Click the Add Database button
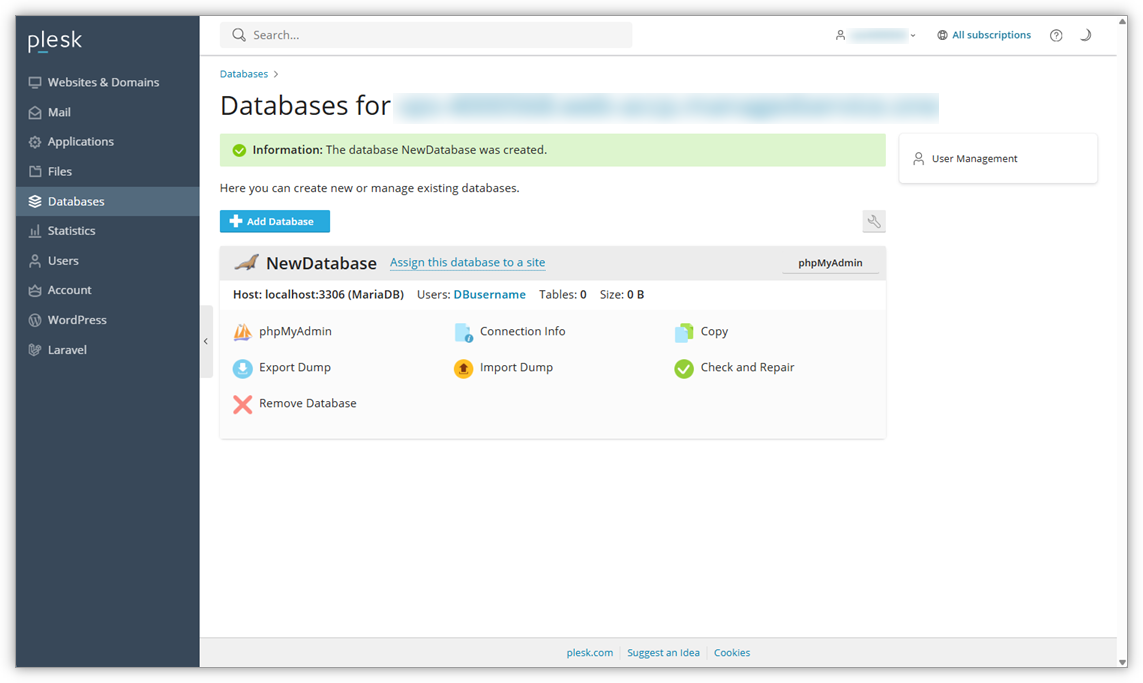The width and height of the screenshot is (1143, 683). [274, 221]
